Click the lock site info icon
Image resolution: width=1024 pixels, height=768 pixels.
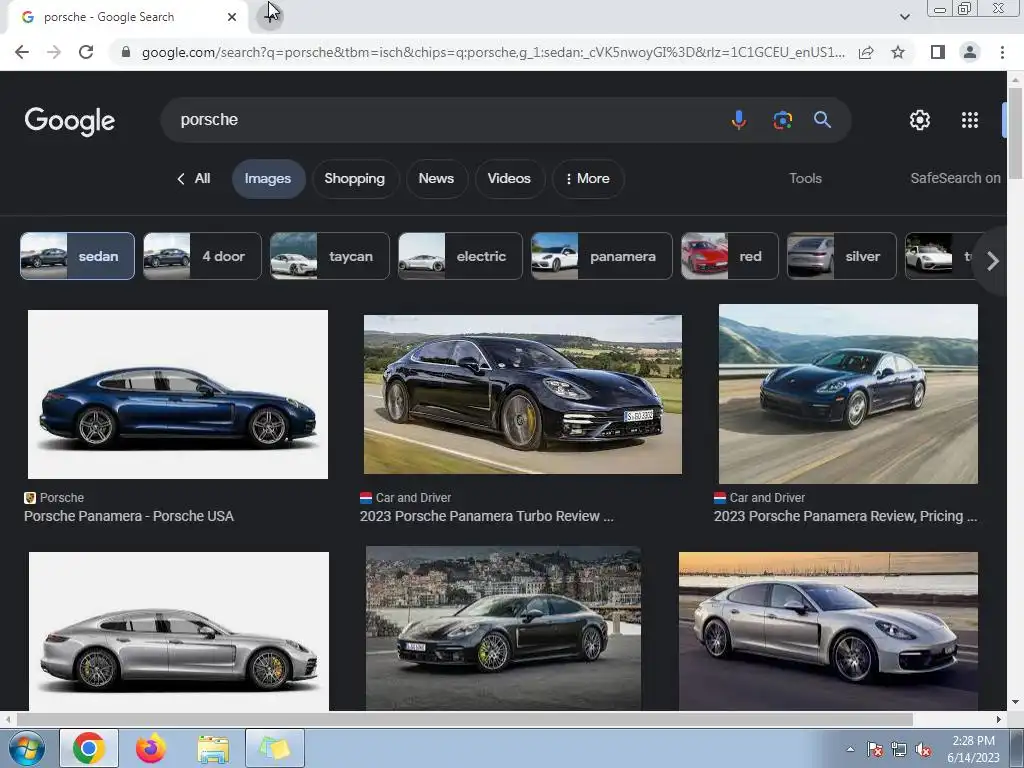pos(126,52)
